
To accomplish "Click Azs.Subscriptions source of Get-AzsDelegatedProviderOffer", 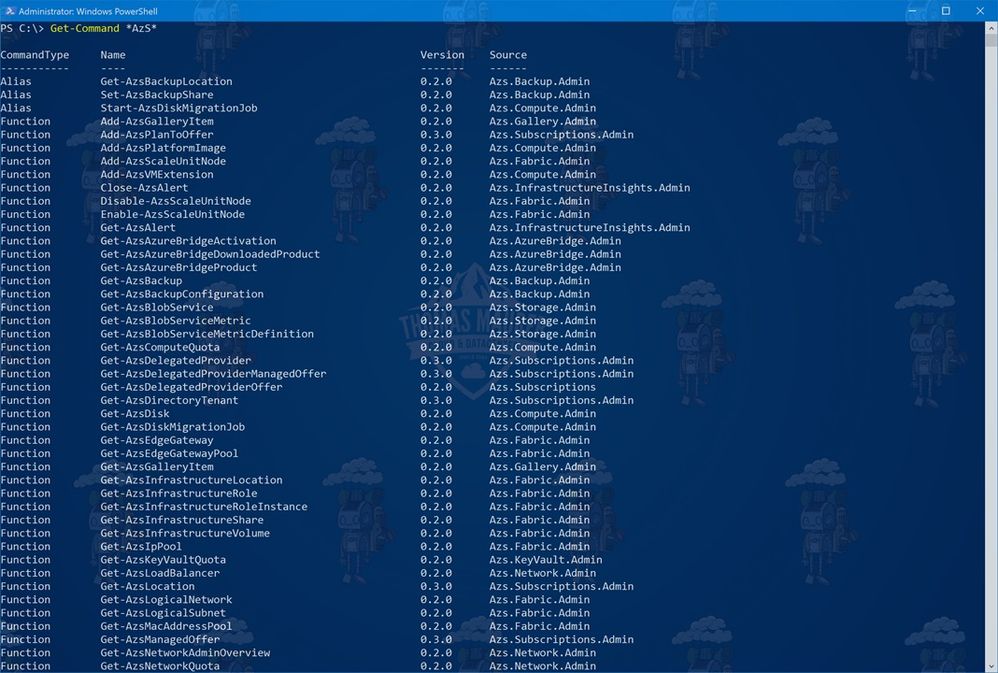I will [542, 387].
